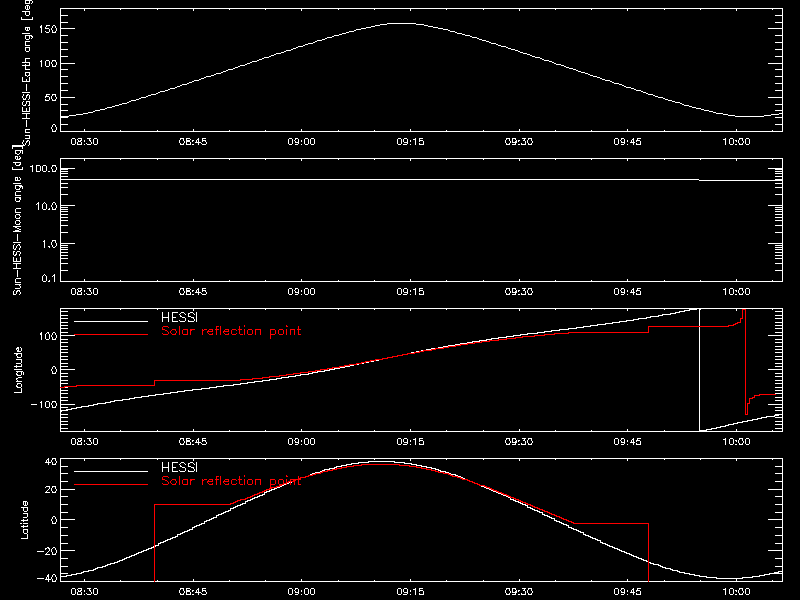
Task: Click '150' tick on Earth angle plot
Action: pos(47,29)
